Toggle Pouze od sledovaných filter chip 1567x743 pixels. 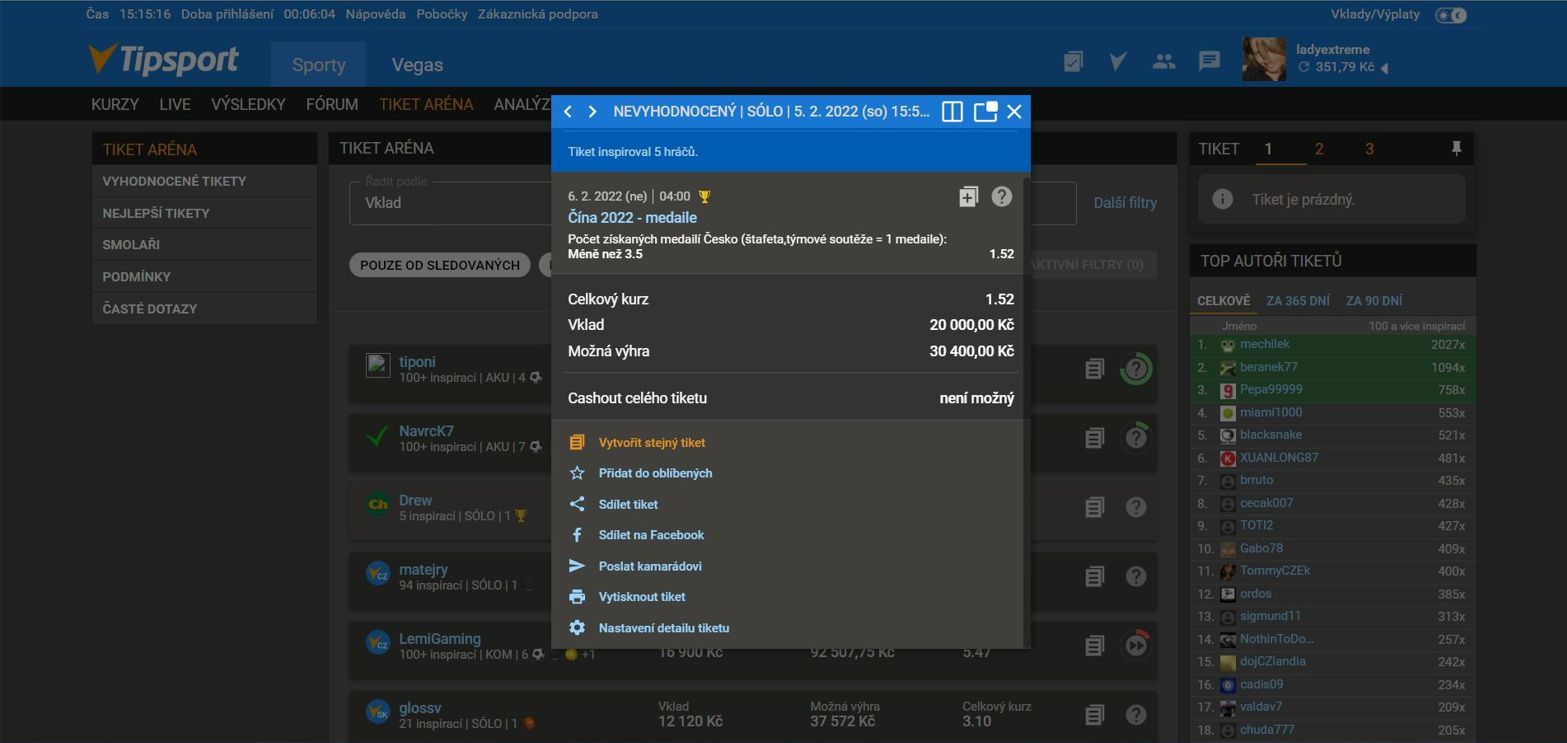click(439, 265)
